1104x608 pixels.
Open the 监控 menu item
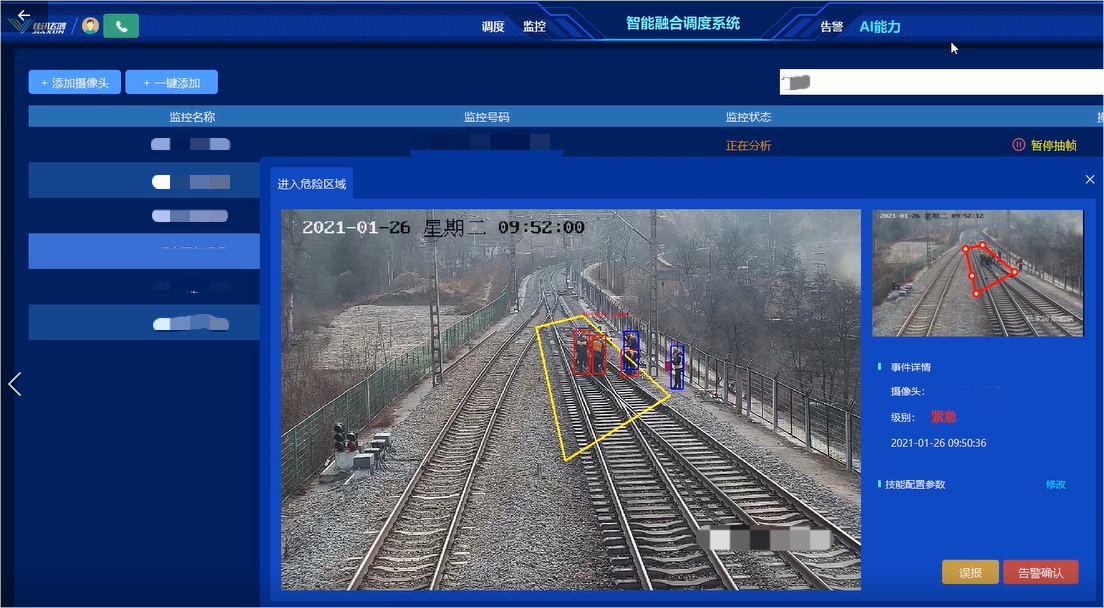pyautogui.click(x=534, y=27)
